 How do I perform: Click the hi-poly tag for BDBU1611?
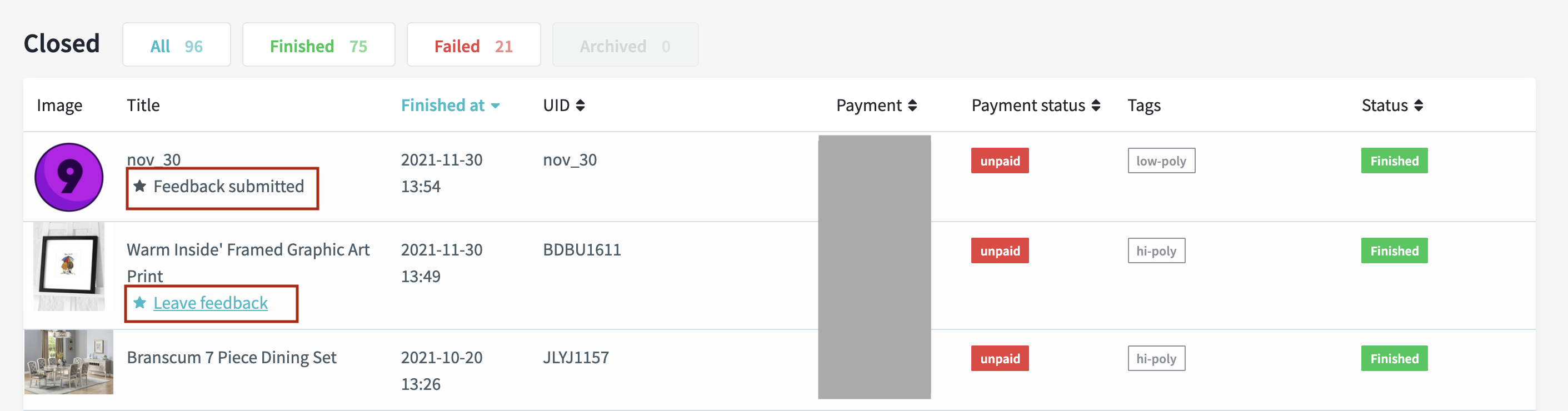coord(1156,251)
